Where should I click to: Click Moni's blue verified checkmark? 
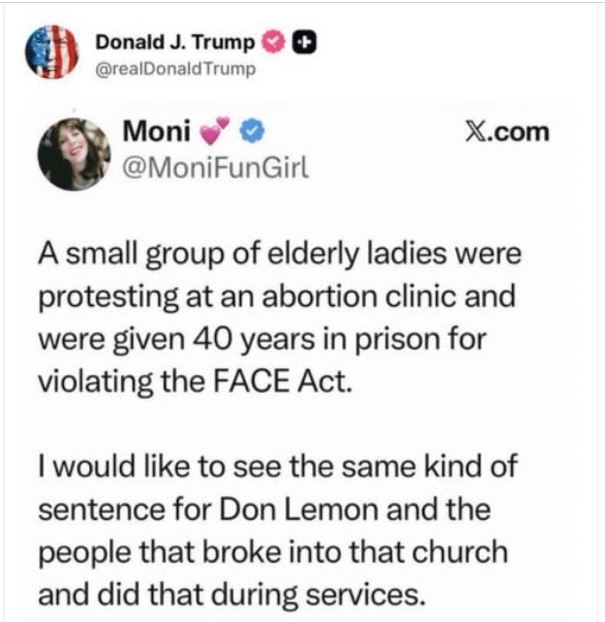point(254,133)
